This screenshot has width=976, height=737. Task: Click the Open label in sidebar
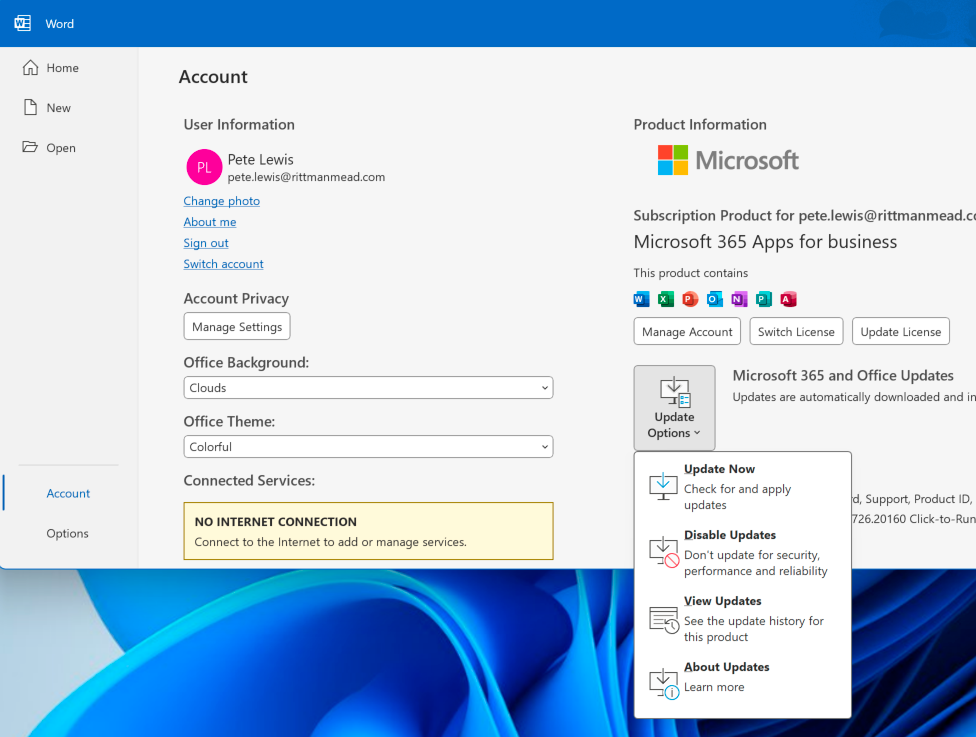click(61, 148)
